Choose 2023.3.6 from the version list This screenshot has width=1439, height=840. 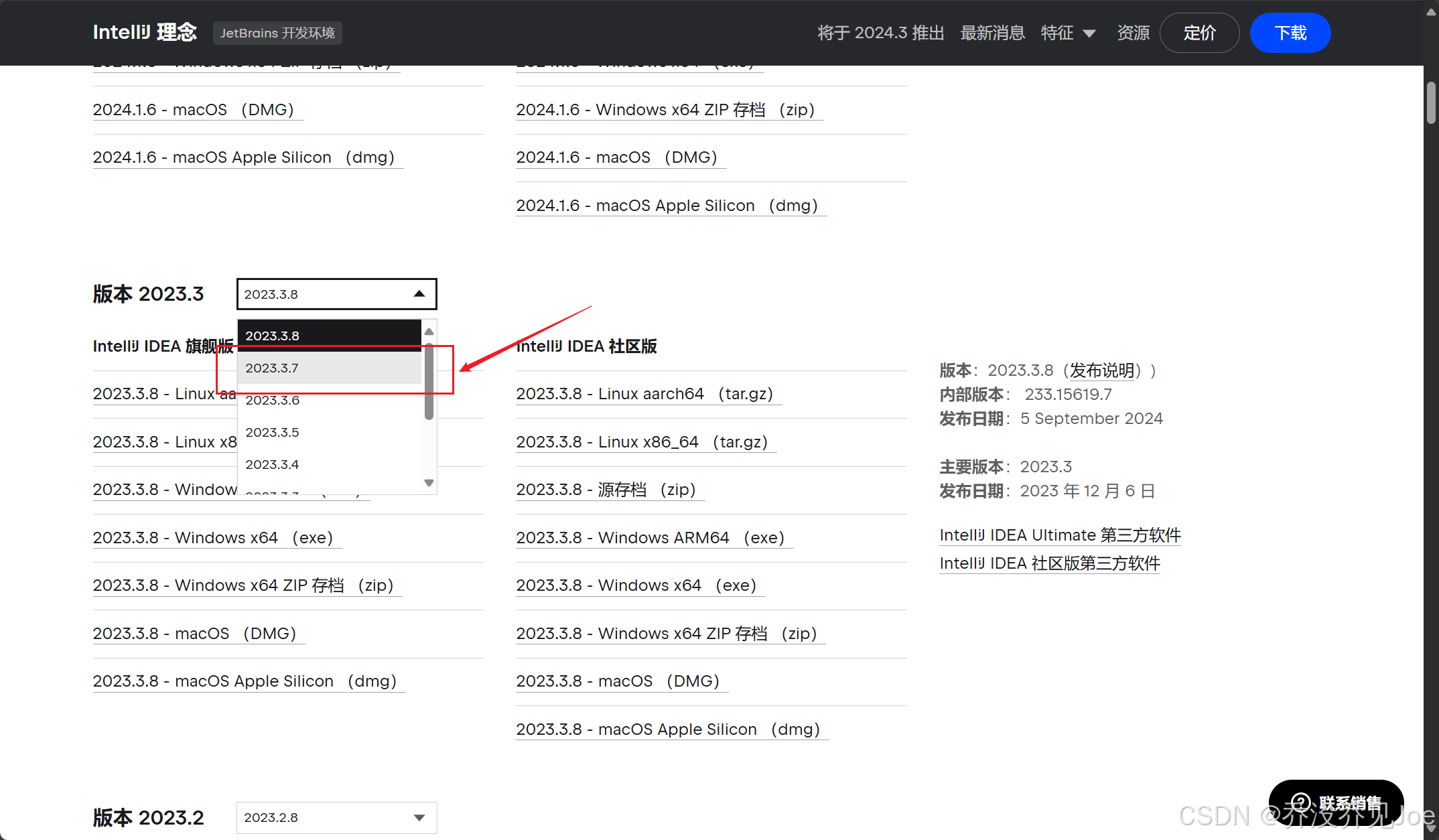[329, 400]
